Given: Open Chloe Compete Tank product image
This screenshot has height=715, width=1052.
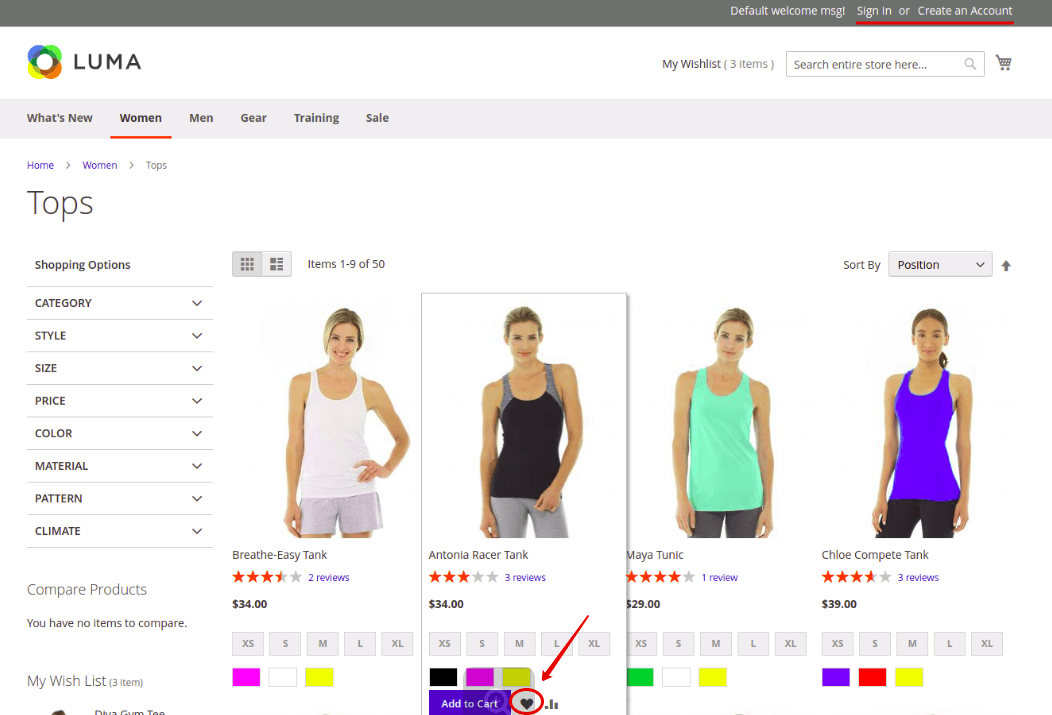Looking at the screenshot, I should coord(921,420).
